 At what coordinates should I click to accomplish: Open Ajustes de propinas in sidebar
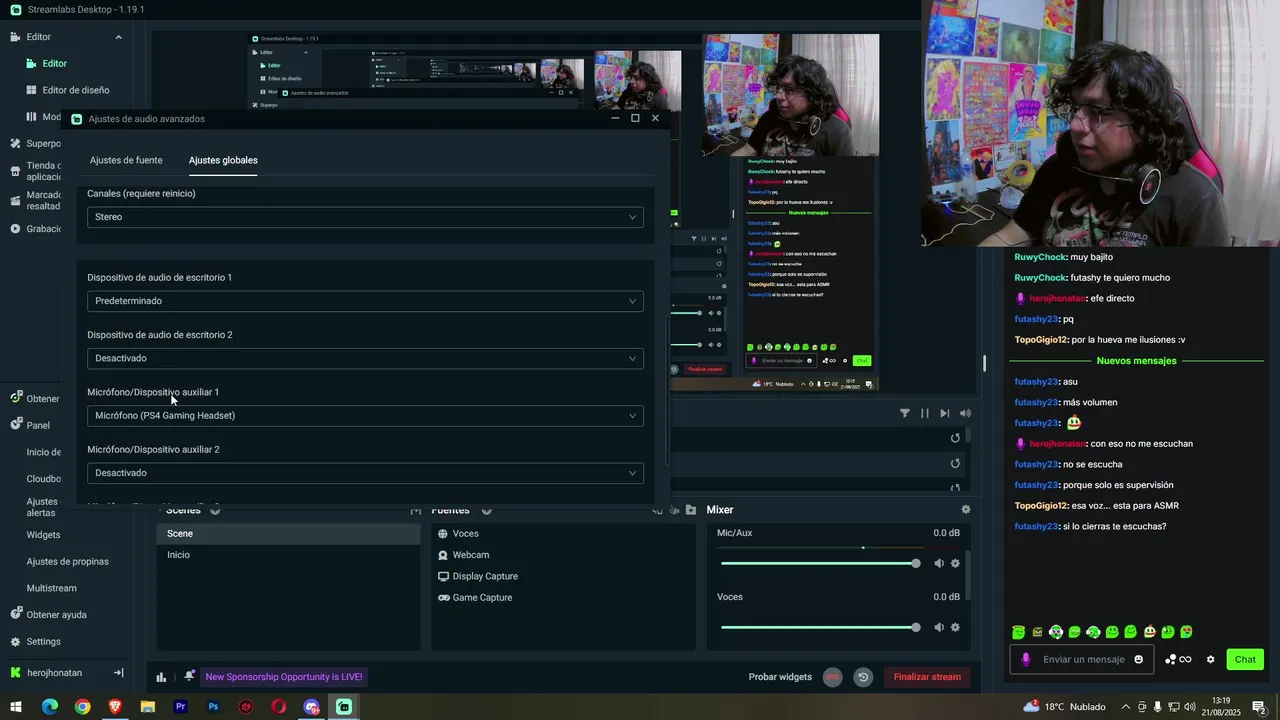67,562
